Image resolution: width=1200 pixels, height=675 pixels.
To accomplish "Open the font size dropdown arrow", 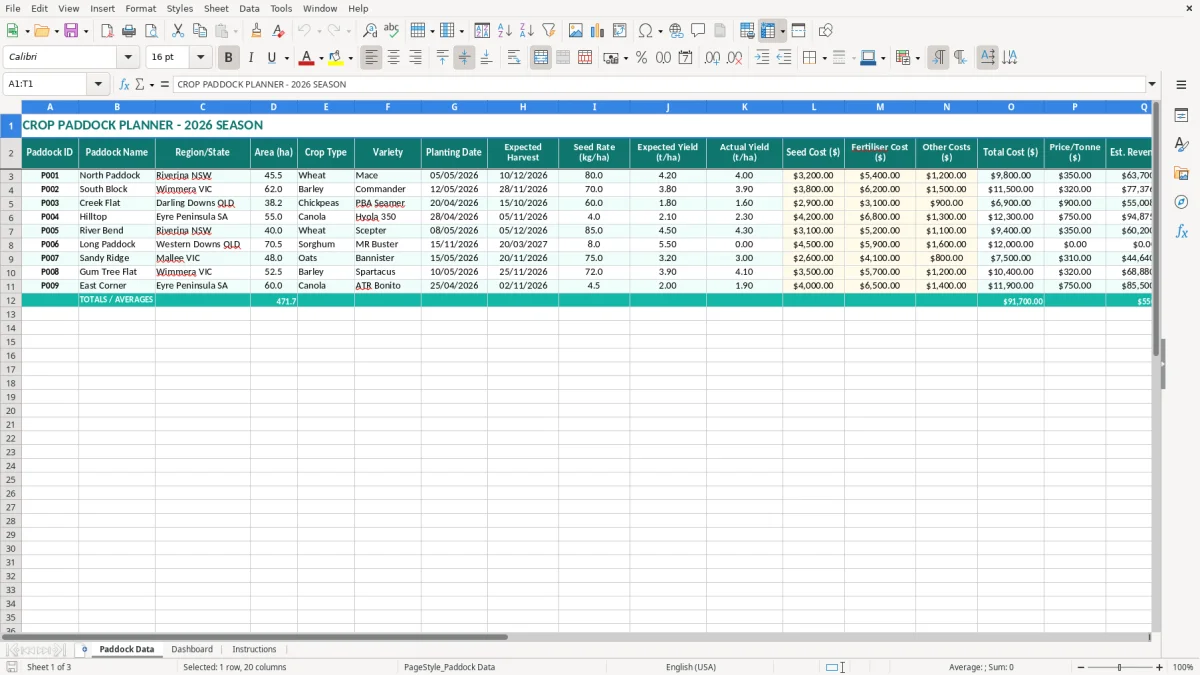I will coord(200,58).
